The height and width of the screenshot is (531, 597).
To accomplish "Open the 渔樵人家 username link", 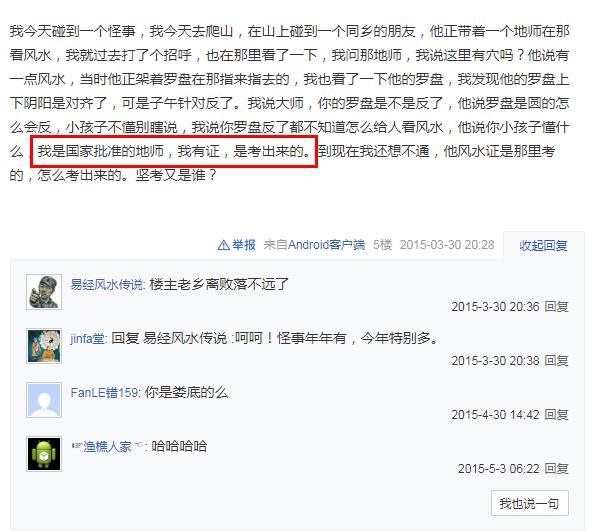I will 107,446.
